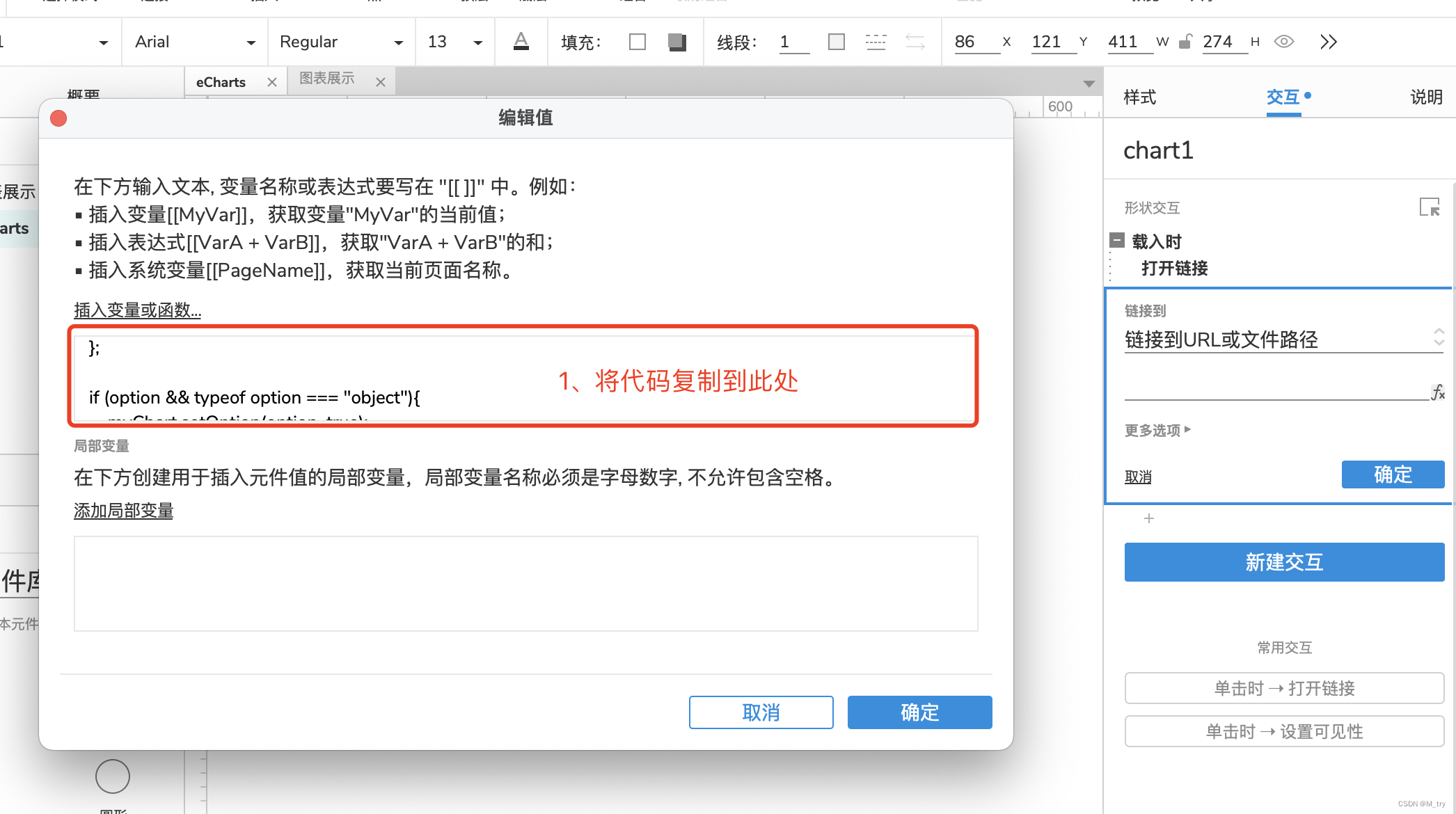Click the text color underlined A icon
The height and width of the screenshot is (814, 1456).
pyautogui.click(x=521, y=42)
